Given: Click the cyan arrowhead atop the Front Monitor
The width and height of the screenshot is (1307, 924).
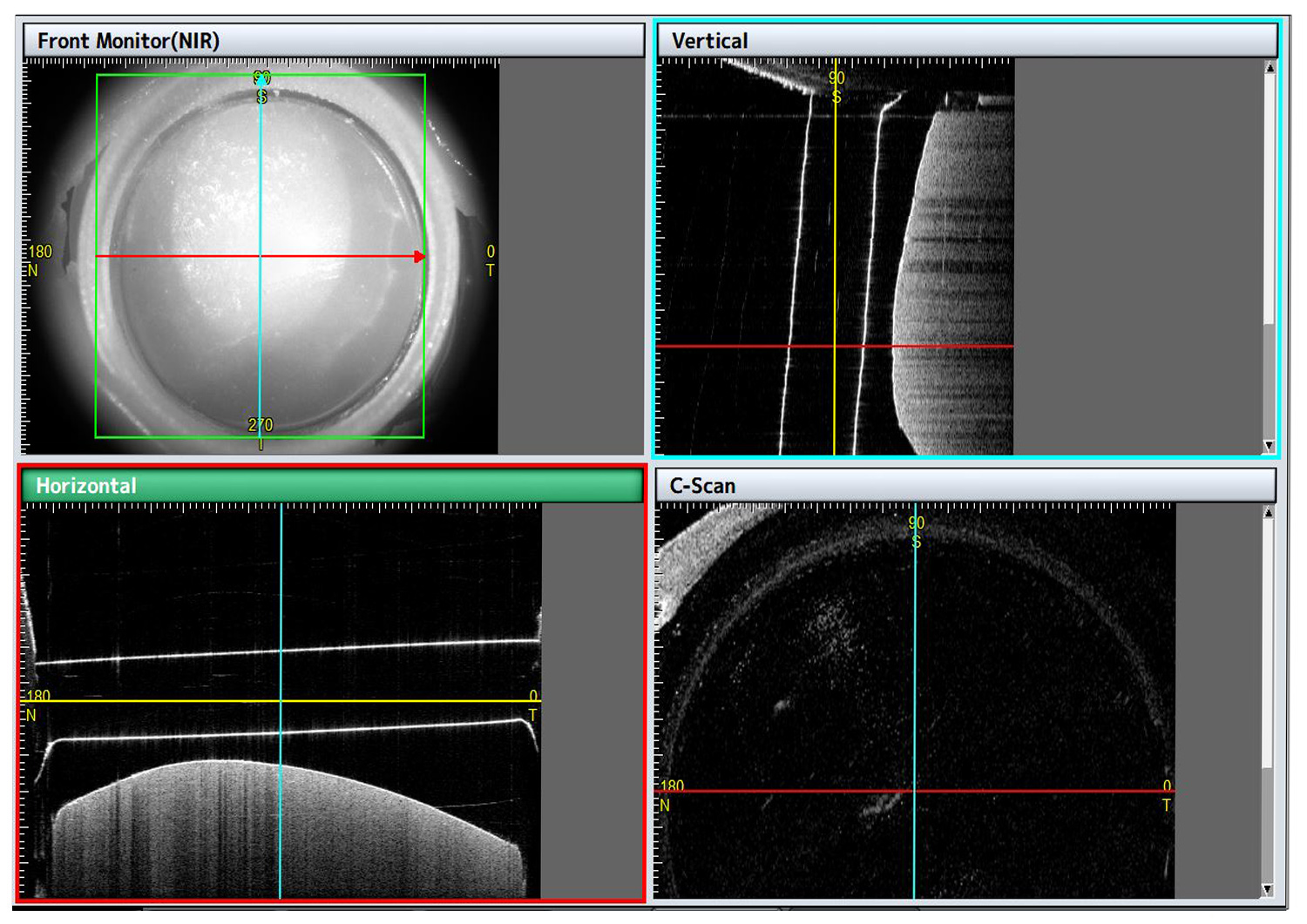Looking at the screenshot, I should (261, 81).
